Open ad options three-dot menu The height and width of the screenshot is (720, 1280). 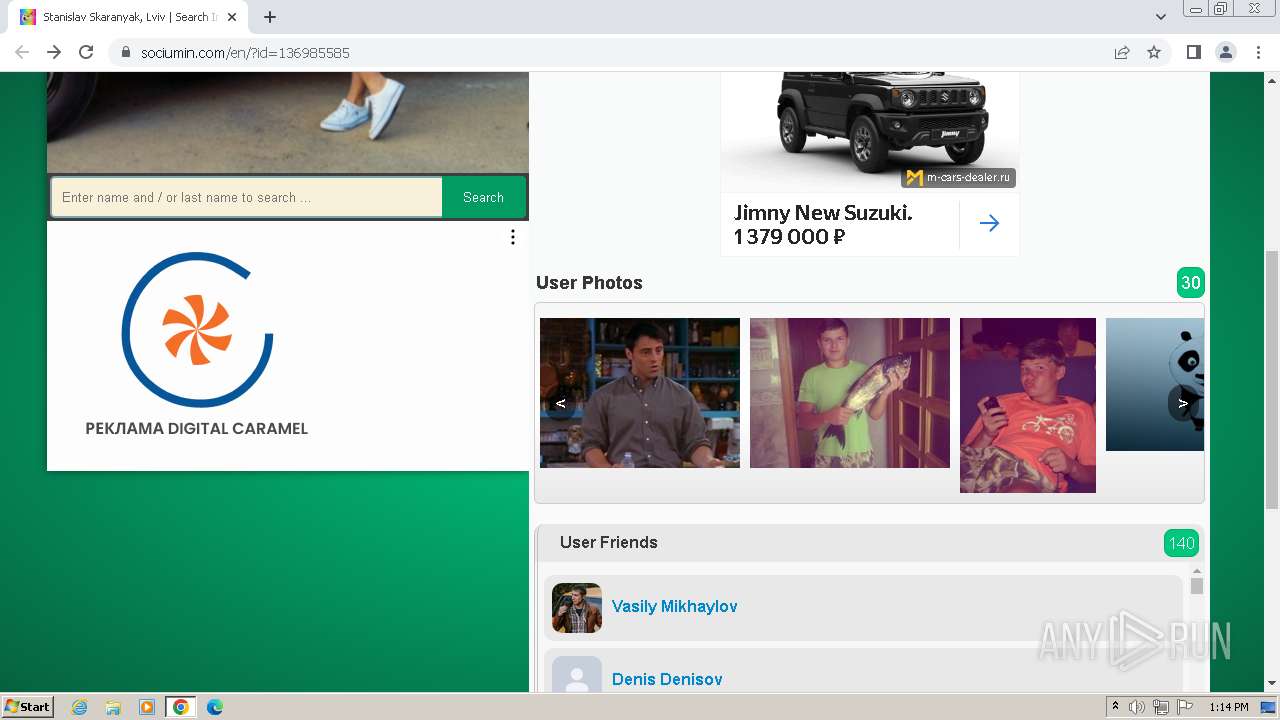coord(513,237)
